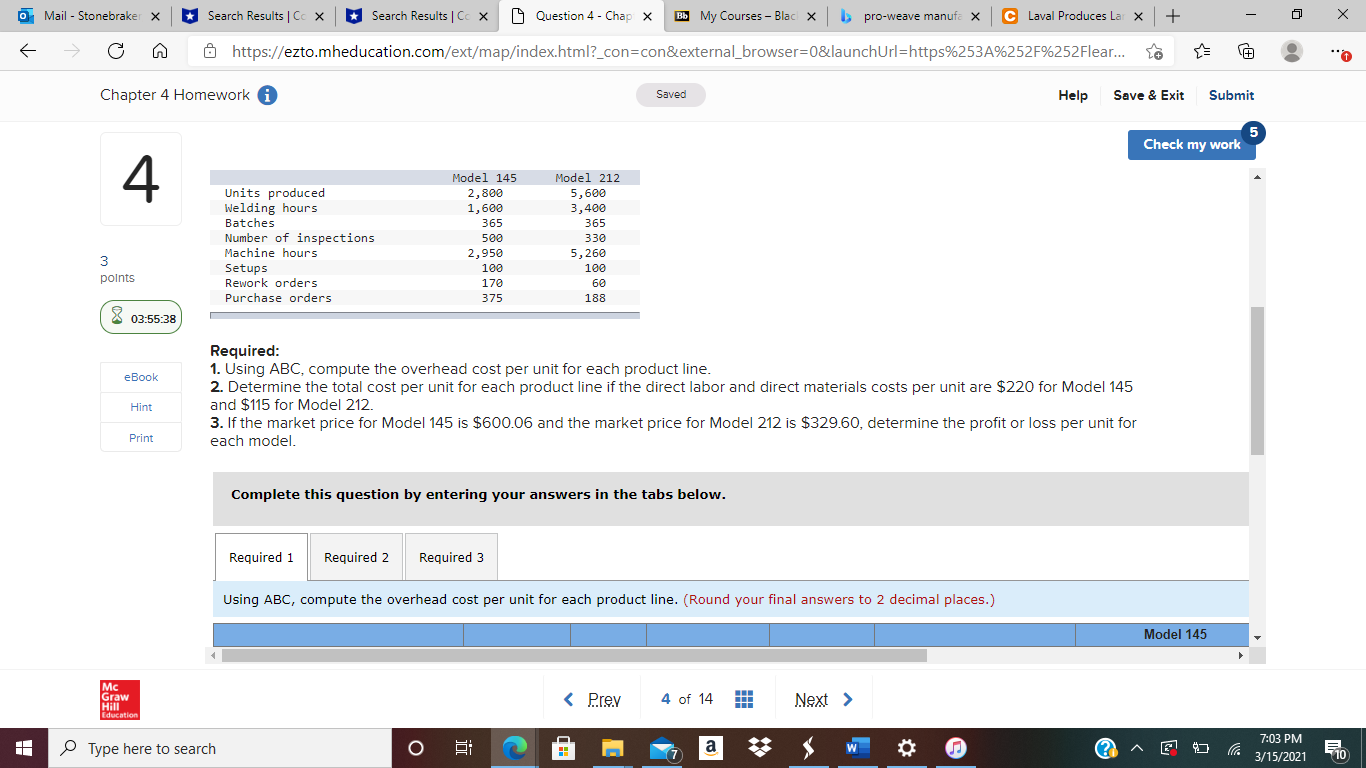
Task: Open Microsoft Store from the taskbar
Action: (x=563, y=748)
